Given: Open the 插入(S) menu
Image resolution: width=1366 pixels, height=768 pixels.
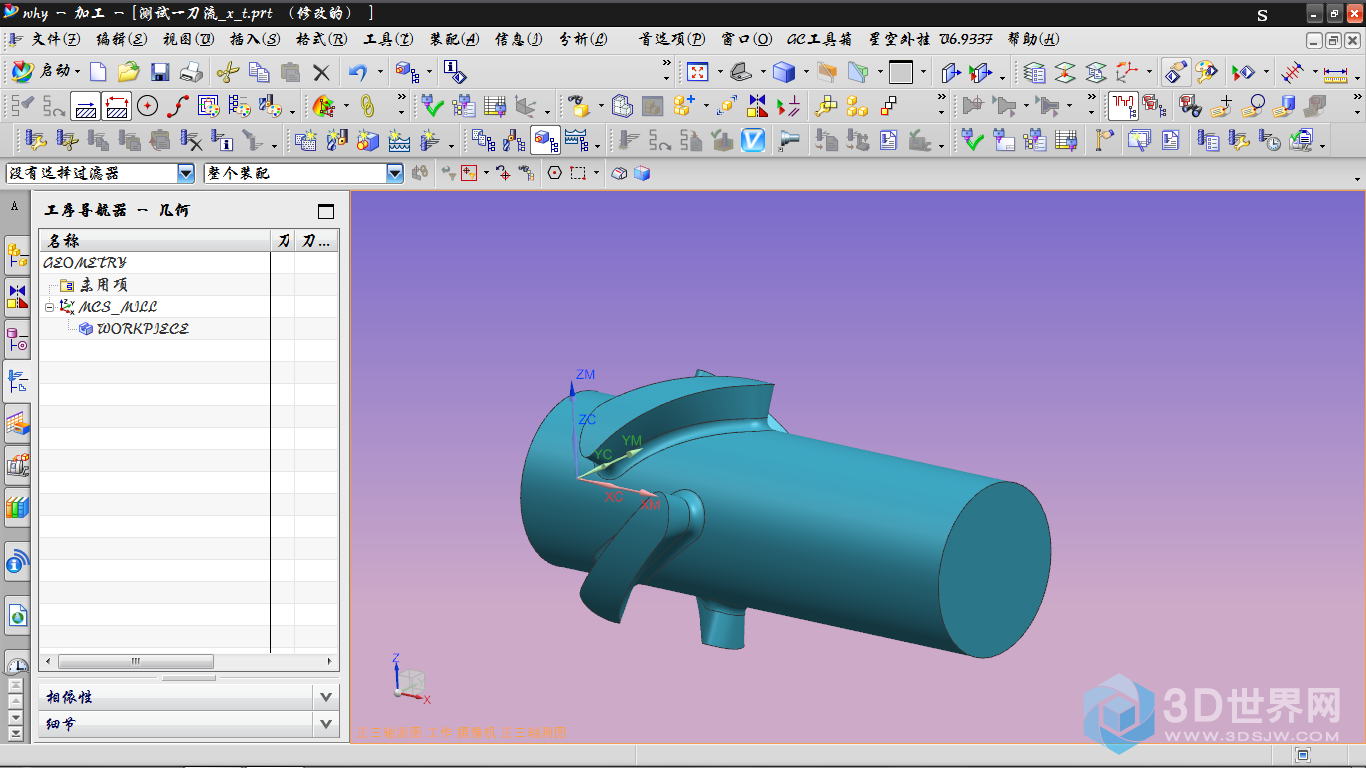Looking at the screenshot, I should 255,39.
